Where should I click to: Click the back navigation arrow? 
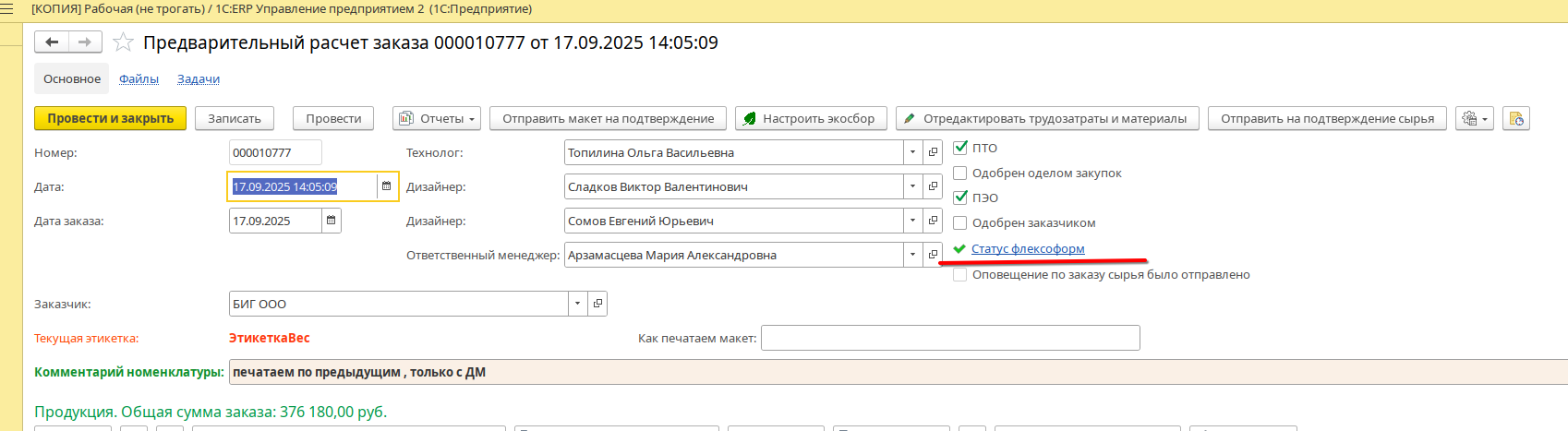click(x=52, y=42)
